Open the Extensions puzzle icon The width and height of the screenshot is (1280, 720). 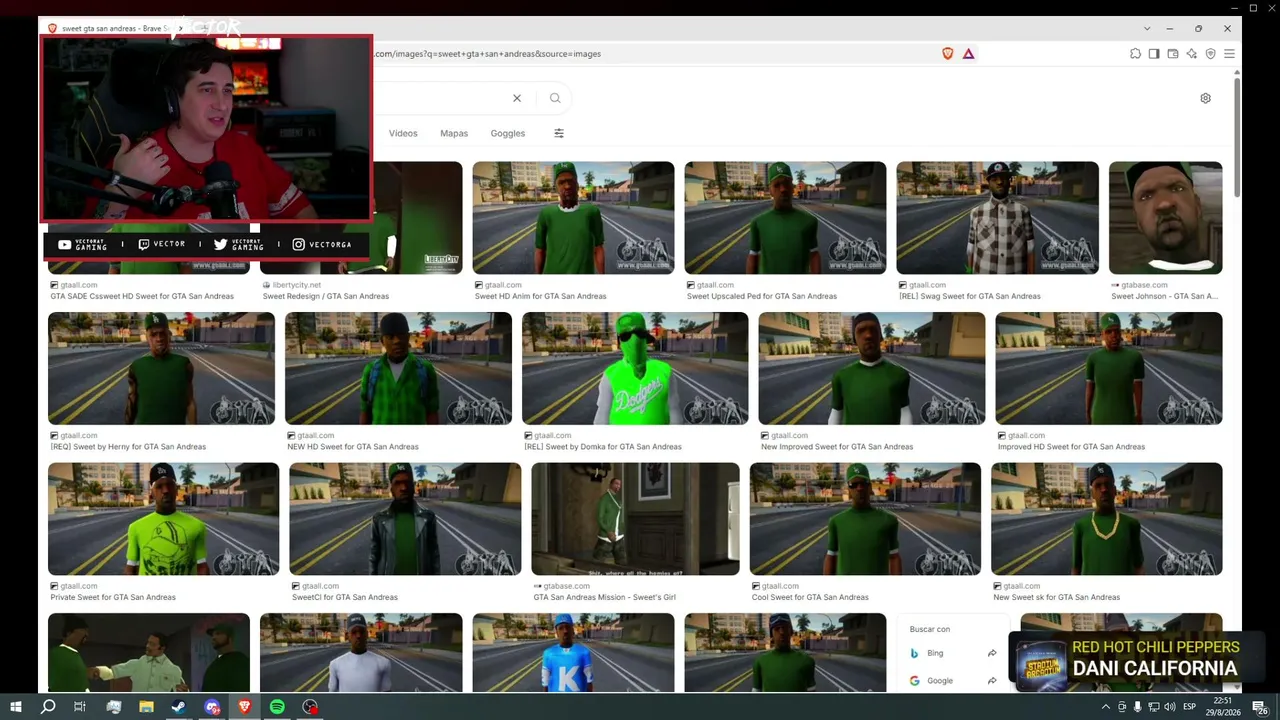(1135, 54)
